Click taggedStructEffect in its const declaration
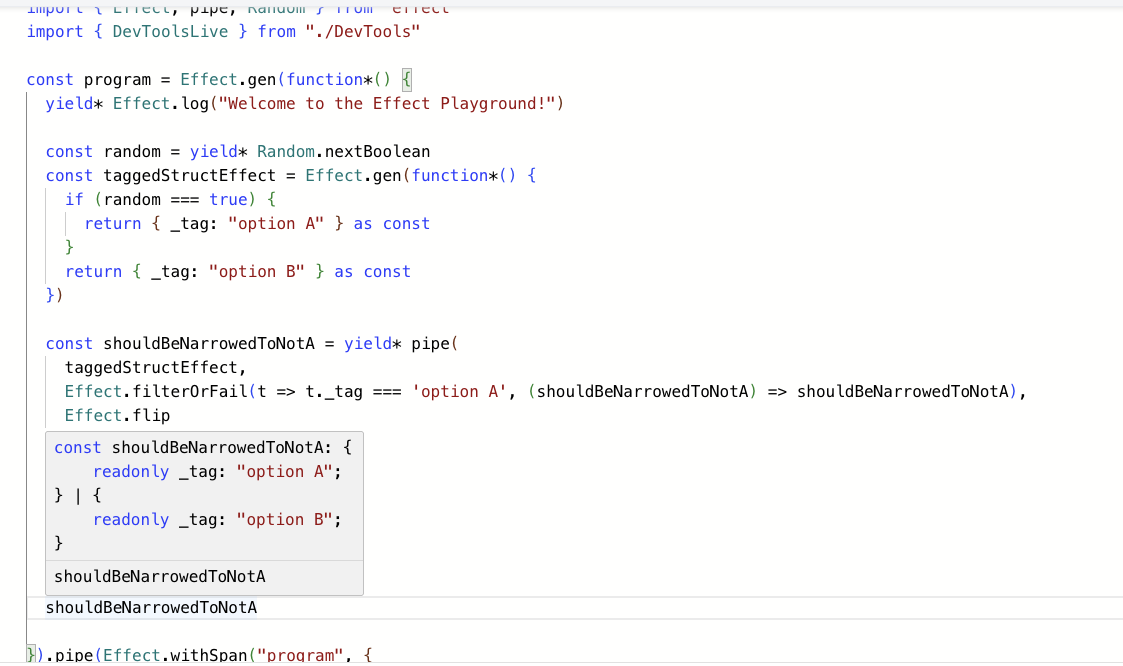 tap(190, 175)
